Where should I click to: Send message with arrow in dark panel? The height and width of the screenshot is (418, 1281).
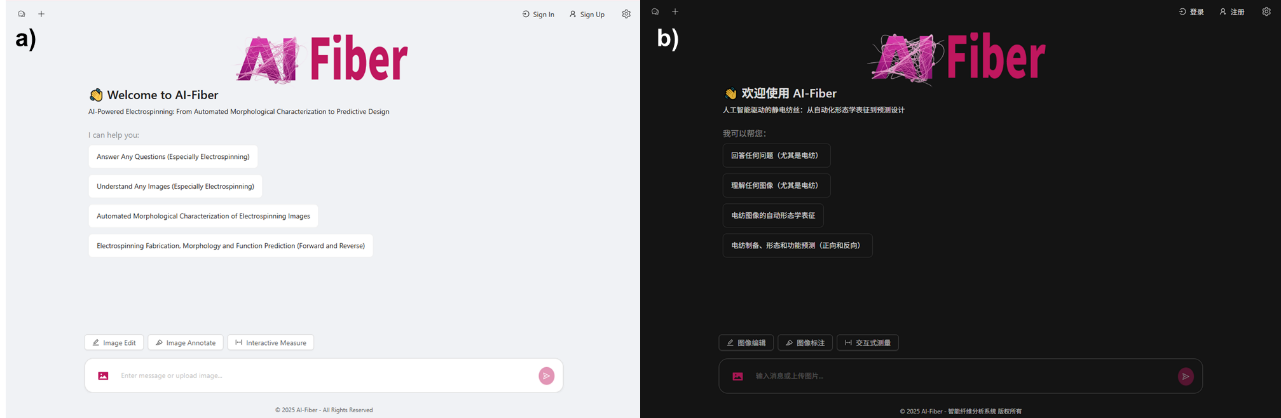1185,376
